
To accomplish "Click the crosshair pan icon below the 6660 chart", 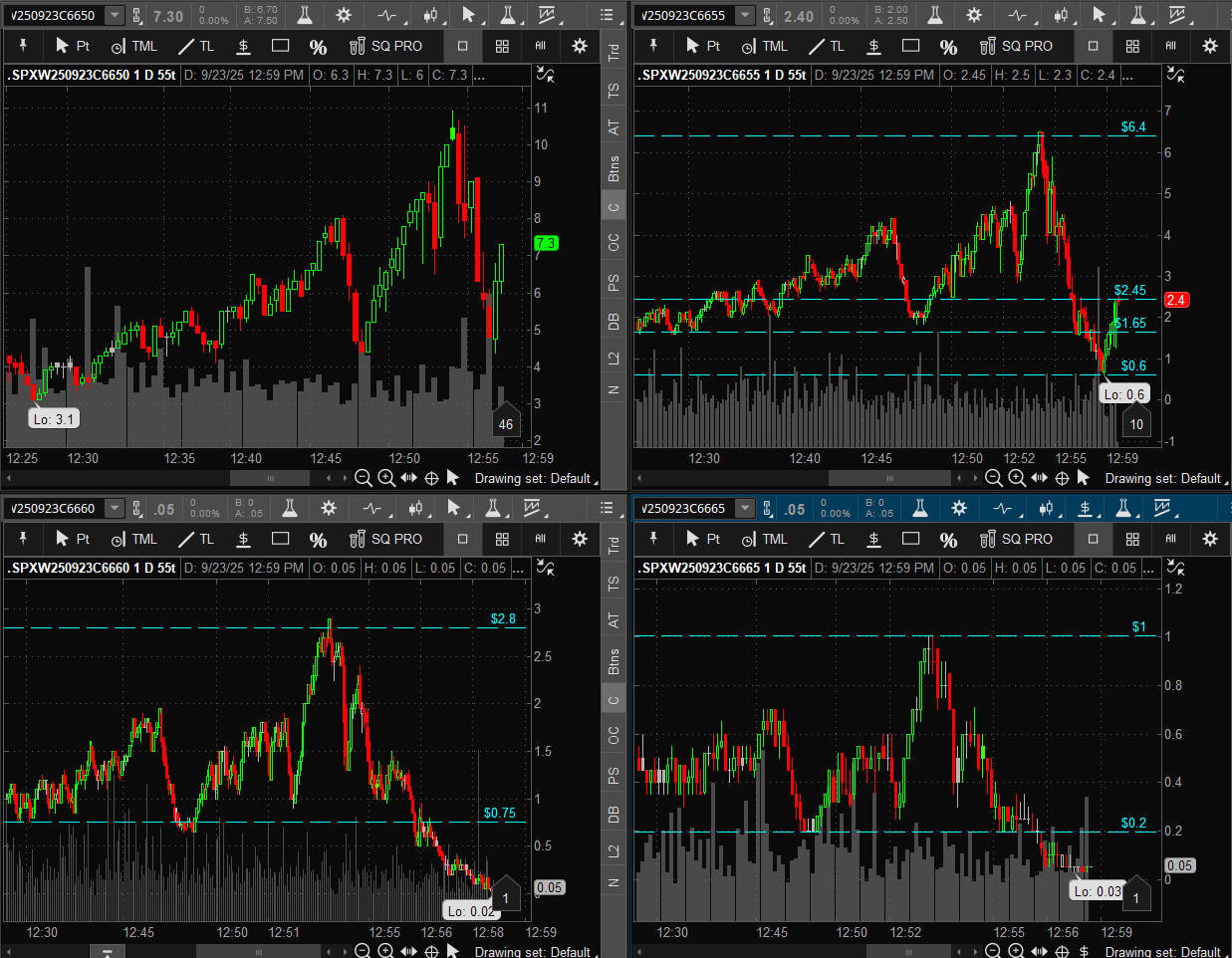I will click(431, 951).
